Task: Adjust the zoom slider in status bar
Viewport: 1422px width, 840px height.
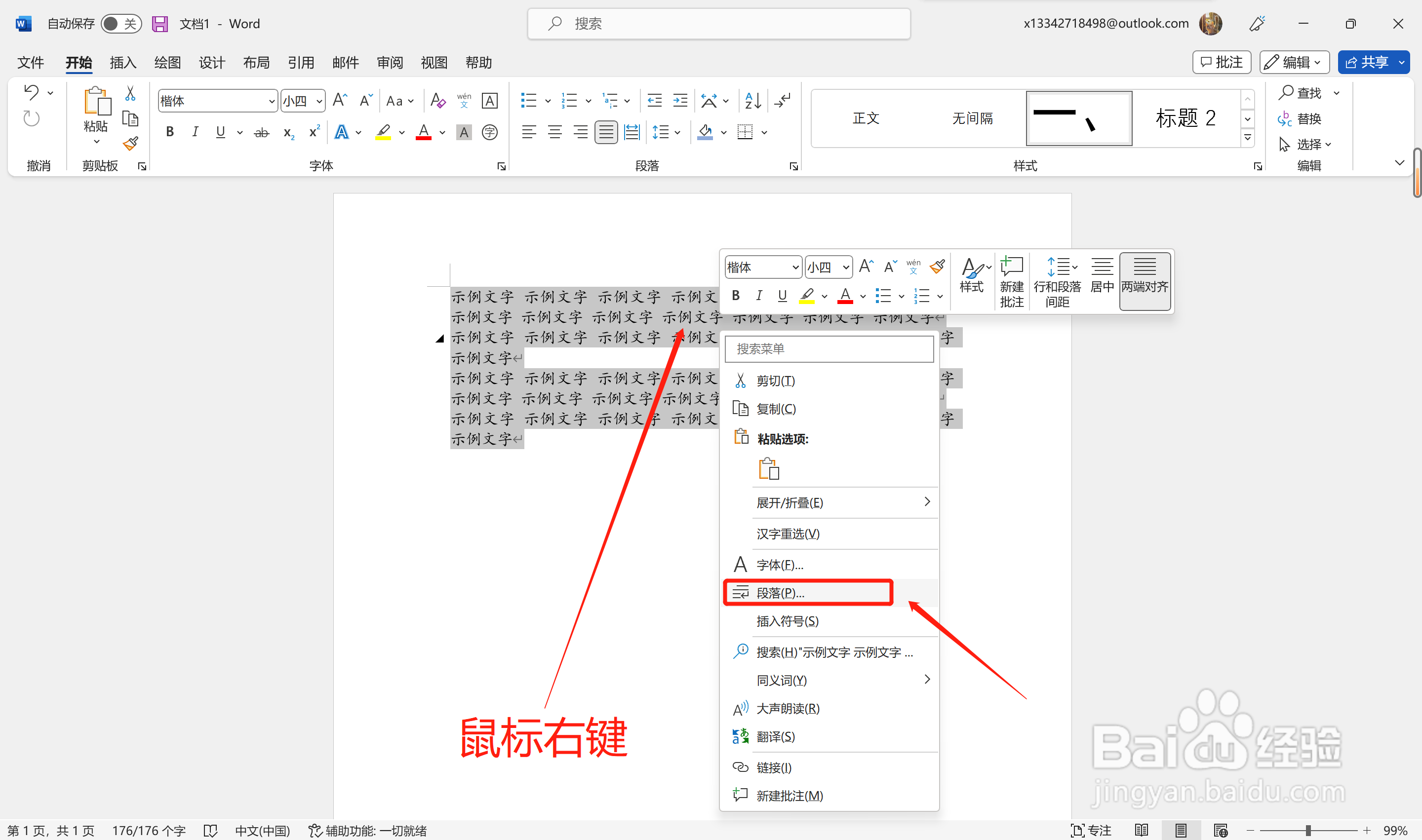Action: coord(1307,831)
